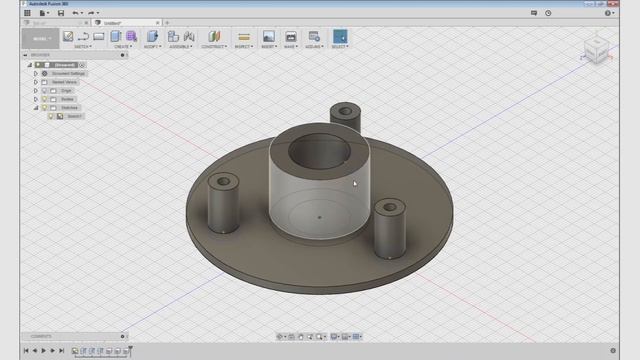
Task: Select the Insert image icon
Action: click(269, 36)
